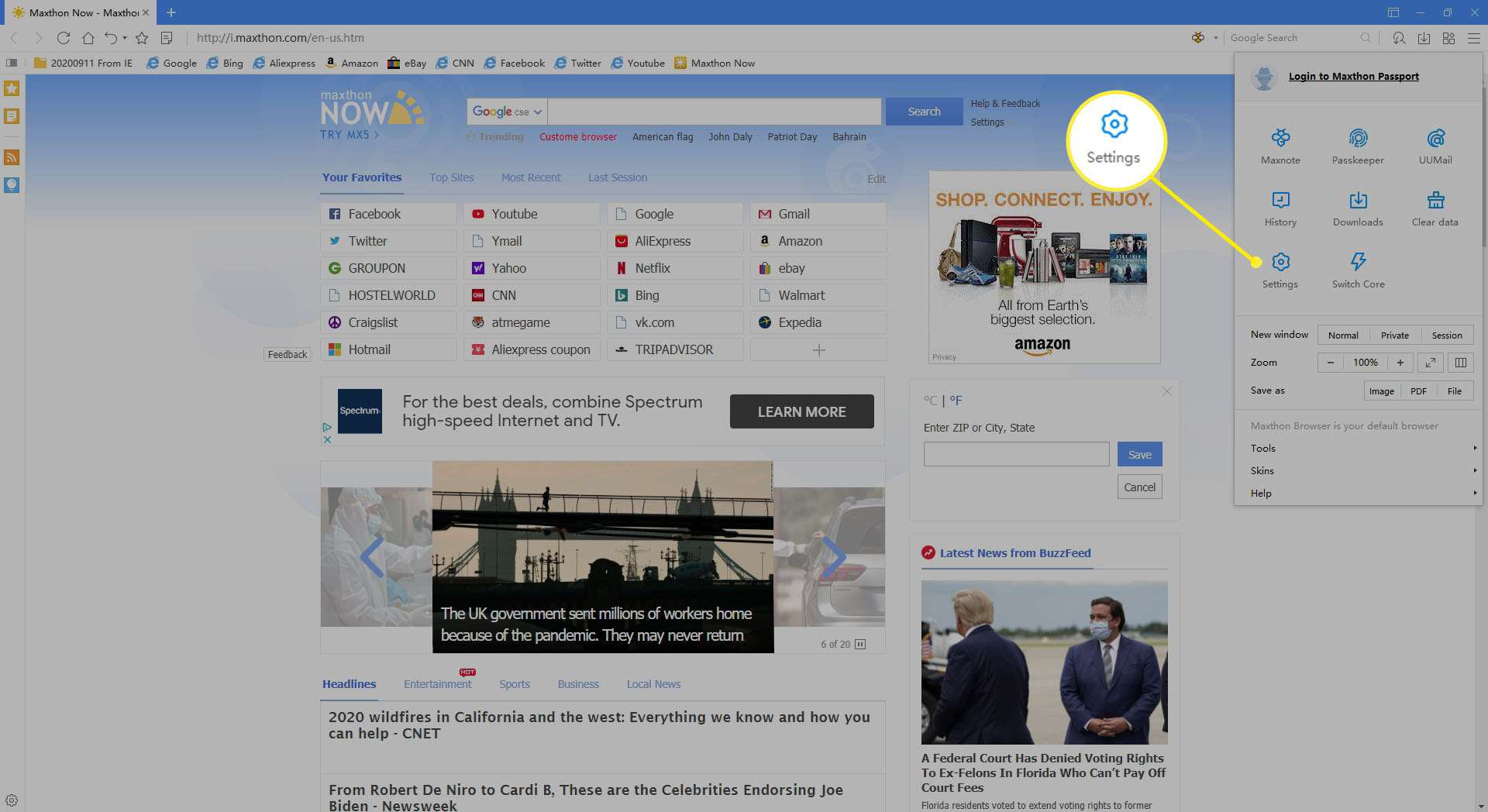Show next slideshow image arrow
This screenshot has height=812, width=1488.
[x=834, y=556]
